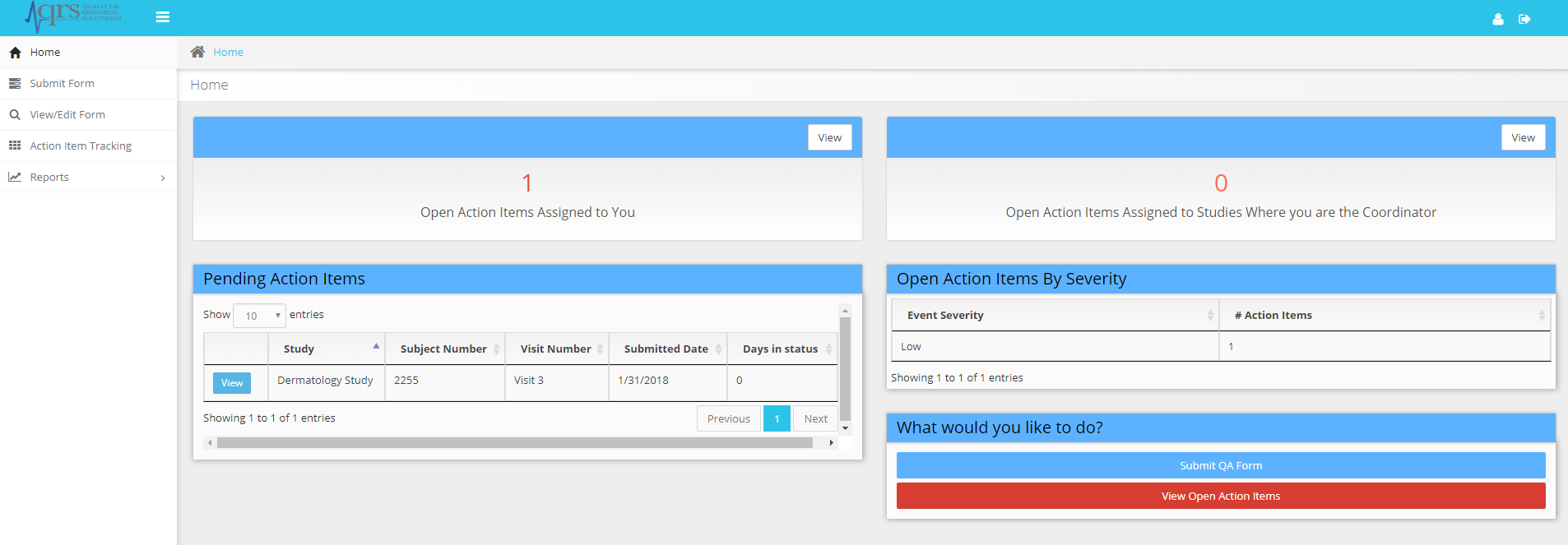This screenshot has width=1568, height=545.
Task: Click View Open Action Items button
Action: coord(1220,496)
